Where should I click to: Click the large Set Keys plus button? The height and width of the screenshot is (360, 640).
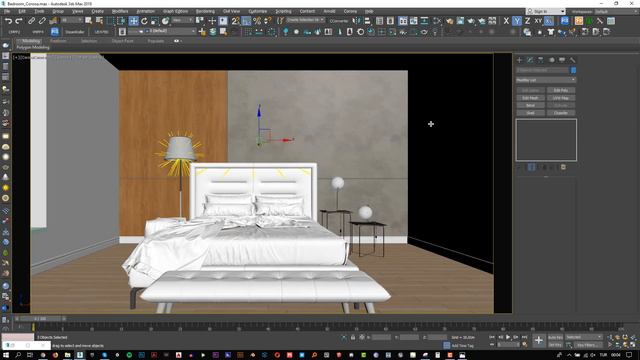pyautogui.click(x=539, y=340)
